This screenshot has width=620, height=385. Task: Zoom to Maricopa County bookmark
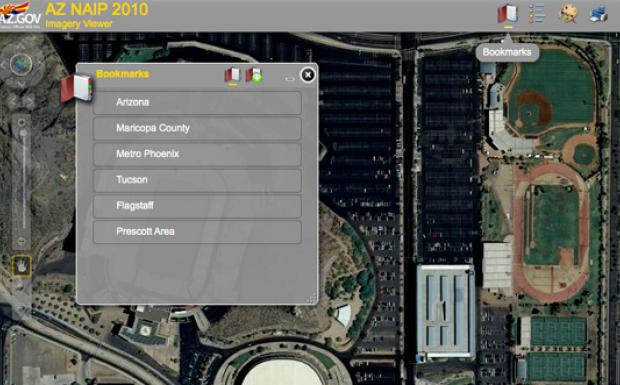197,128
